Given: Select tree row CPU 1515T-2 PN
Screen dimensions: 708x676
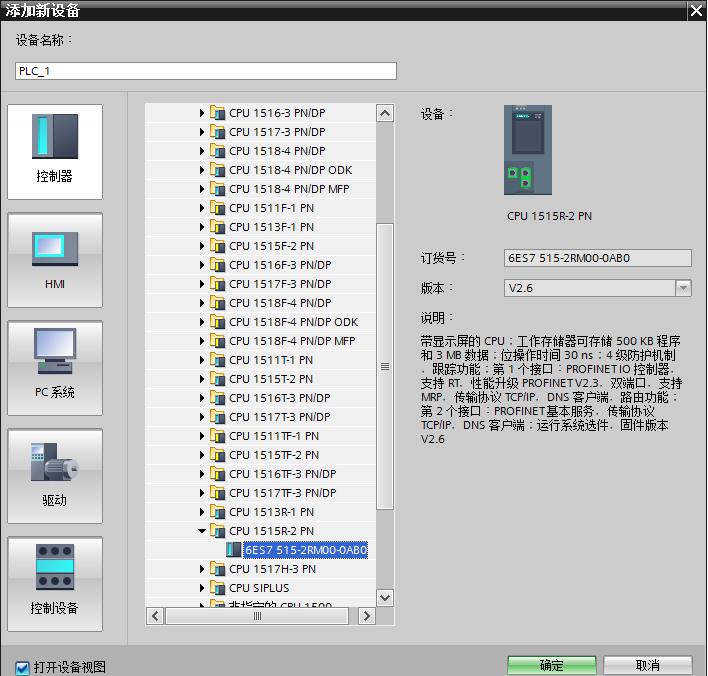Looking at the screenshot, I should 261,379.
